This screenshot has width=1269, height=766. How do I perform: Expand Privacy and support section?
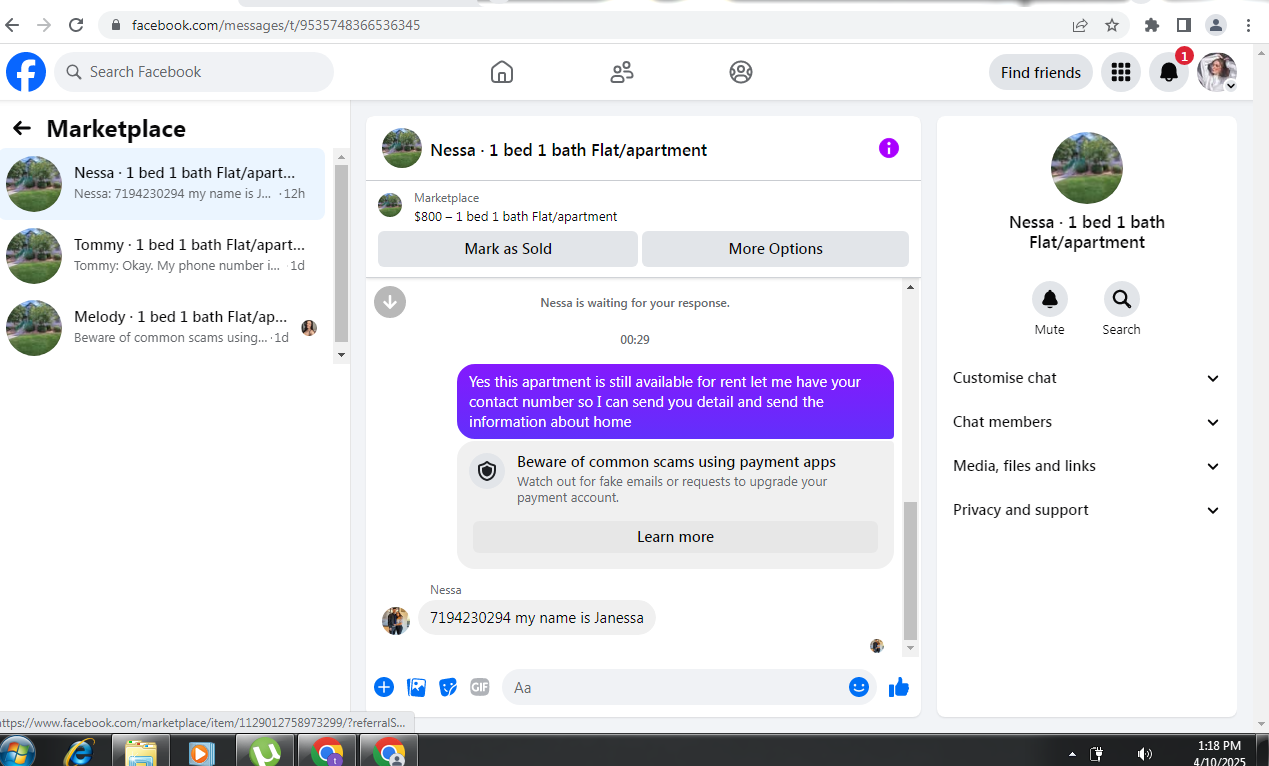1087,510
